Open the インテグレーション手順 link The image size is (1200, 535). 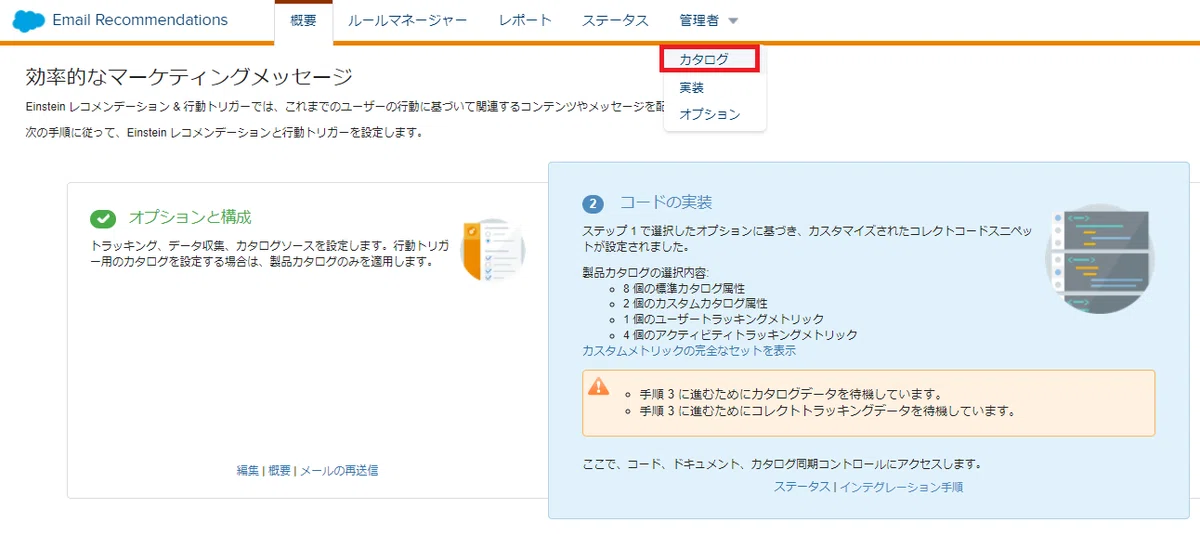(x=901, y=487)
